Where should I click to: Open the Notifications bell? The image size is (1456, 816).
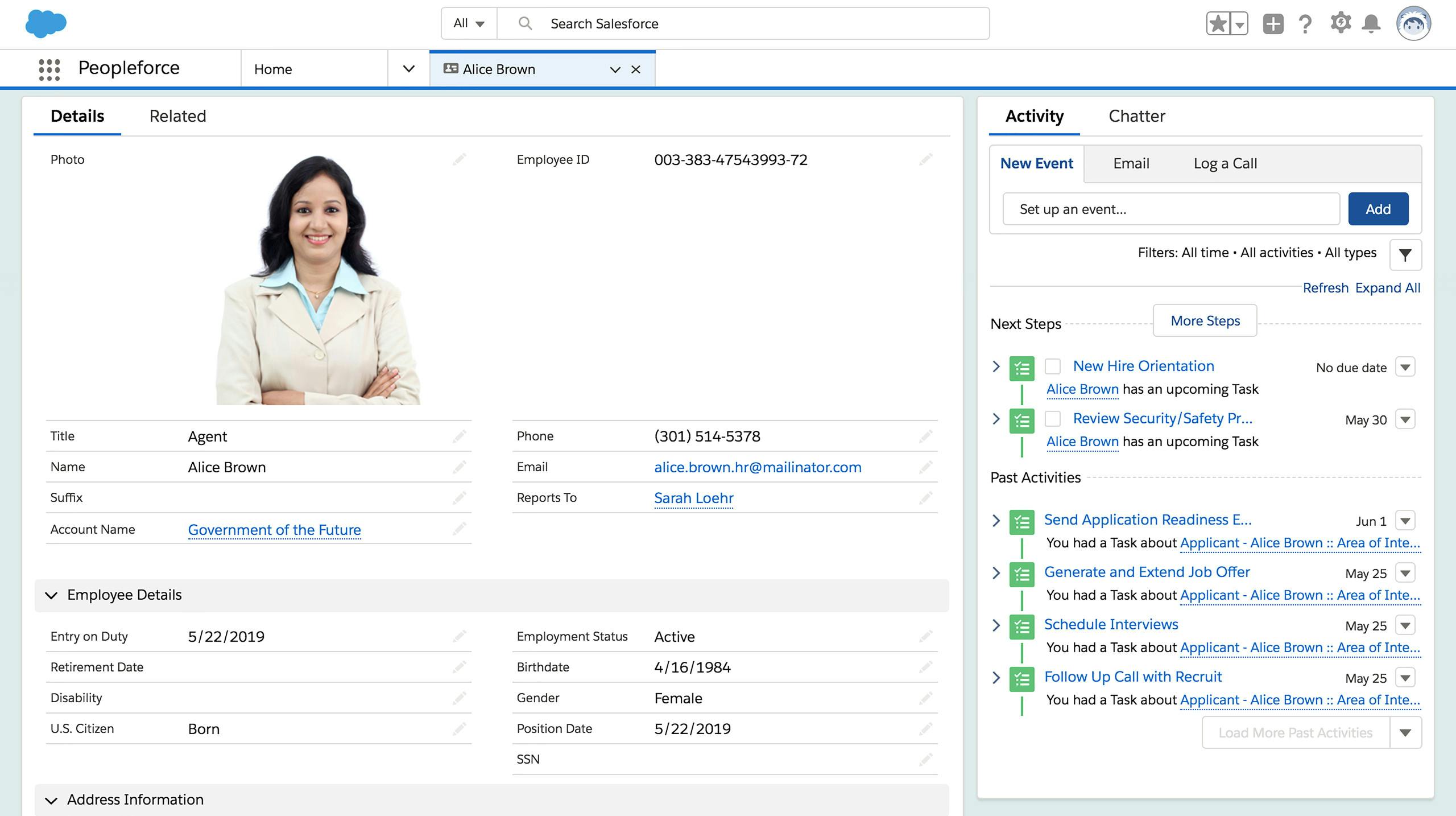pos(1371,24)
